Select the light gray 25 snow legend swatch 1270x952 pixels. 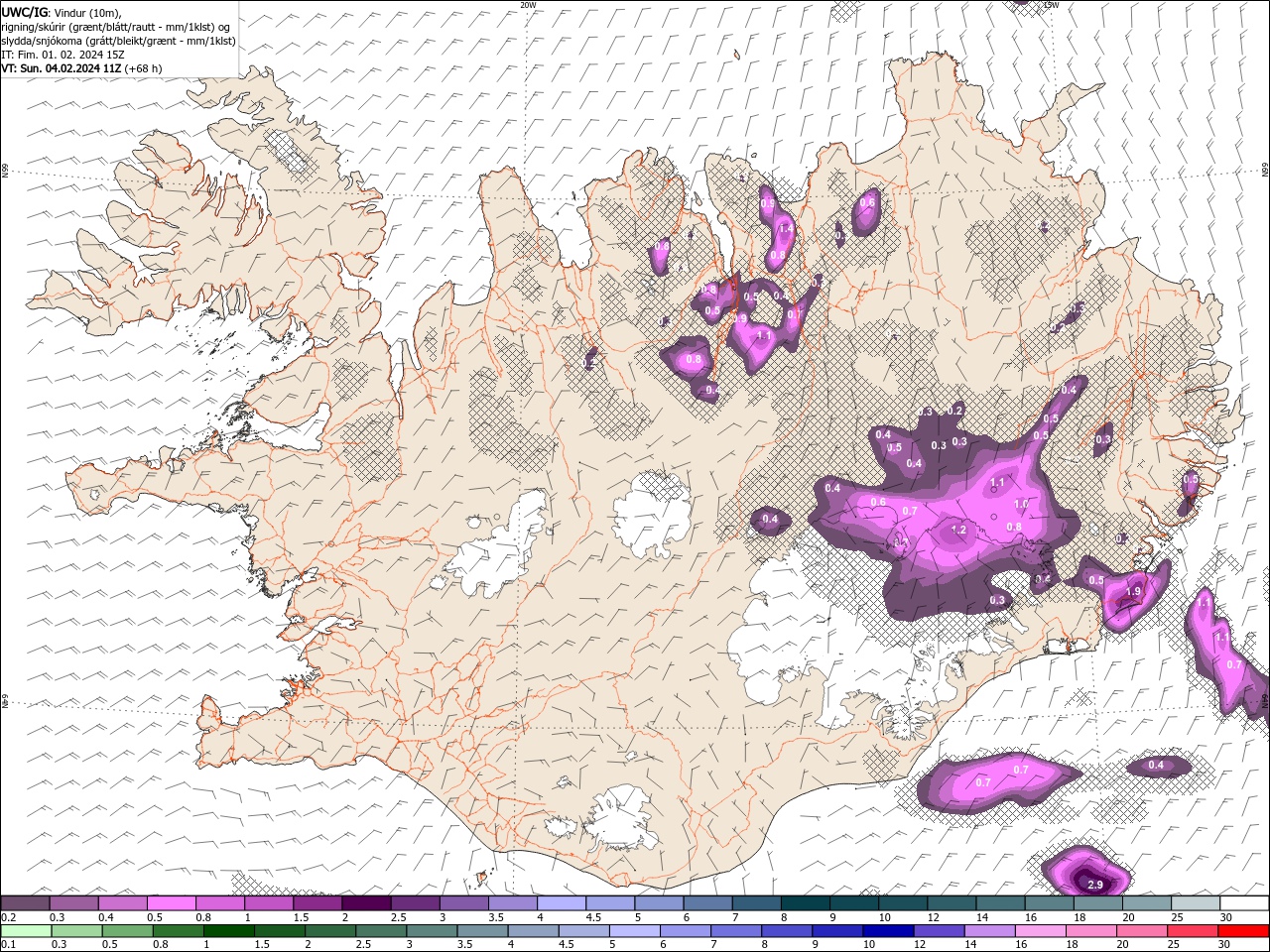point(1196,902)
